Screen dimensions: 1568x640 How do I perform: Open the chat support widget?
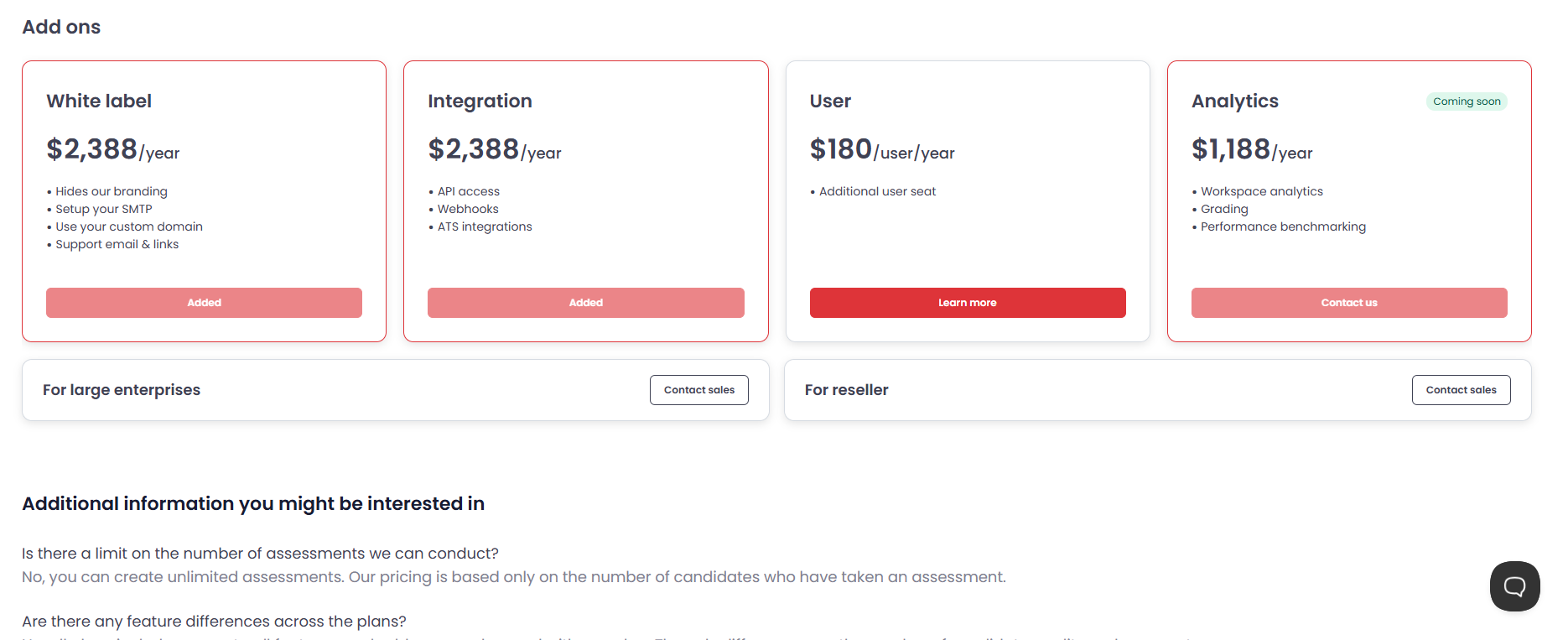[x=1514, y=586]
